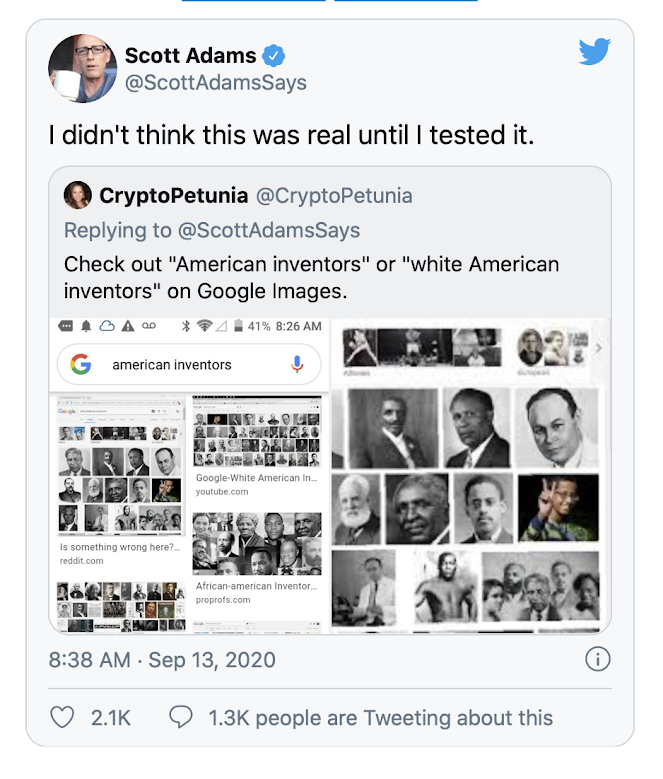
Task: Open Scott Adams' profile picture
Action: coord(81,67)
